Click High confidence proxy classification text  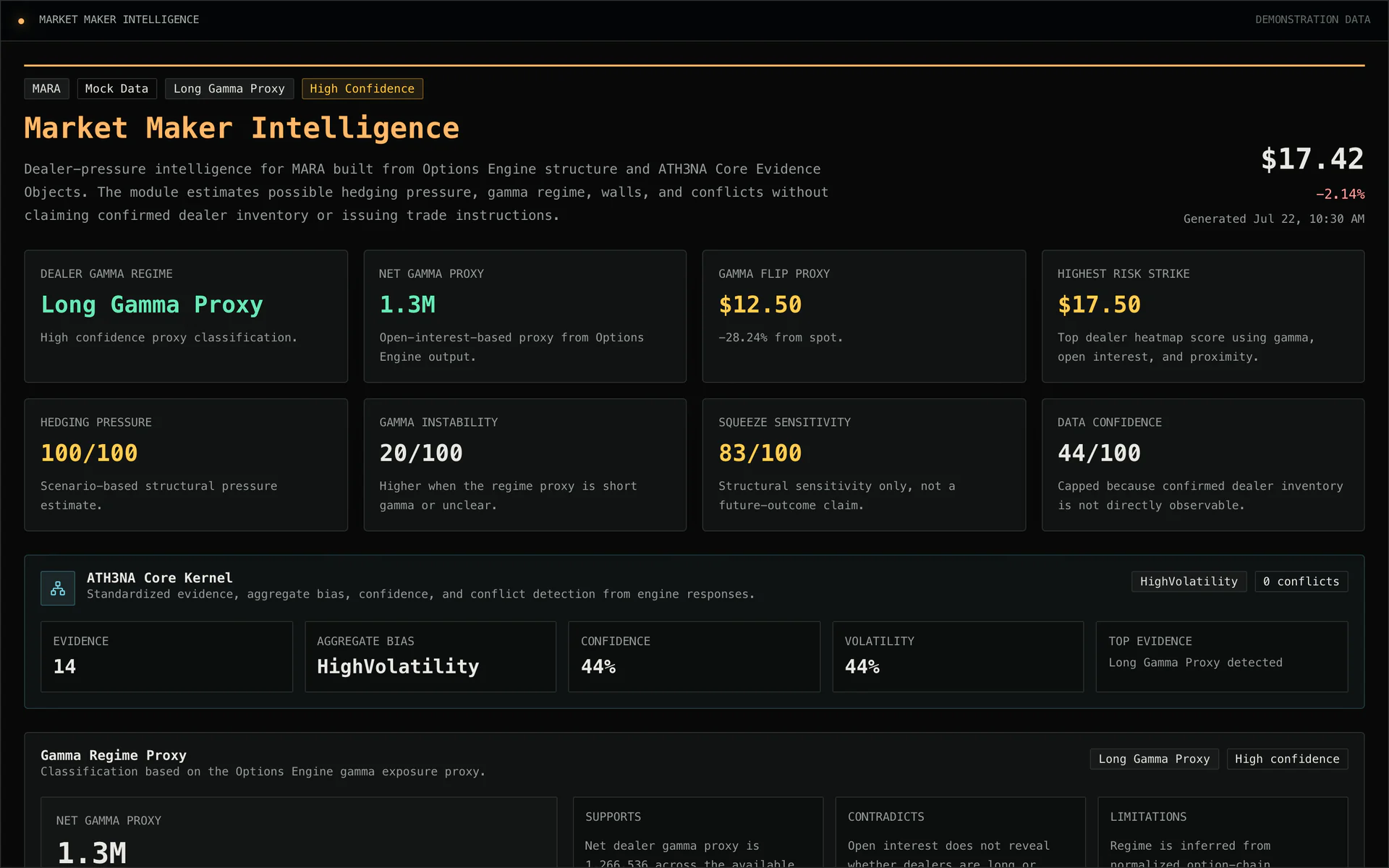tap(169, 338)
